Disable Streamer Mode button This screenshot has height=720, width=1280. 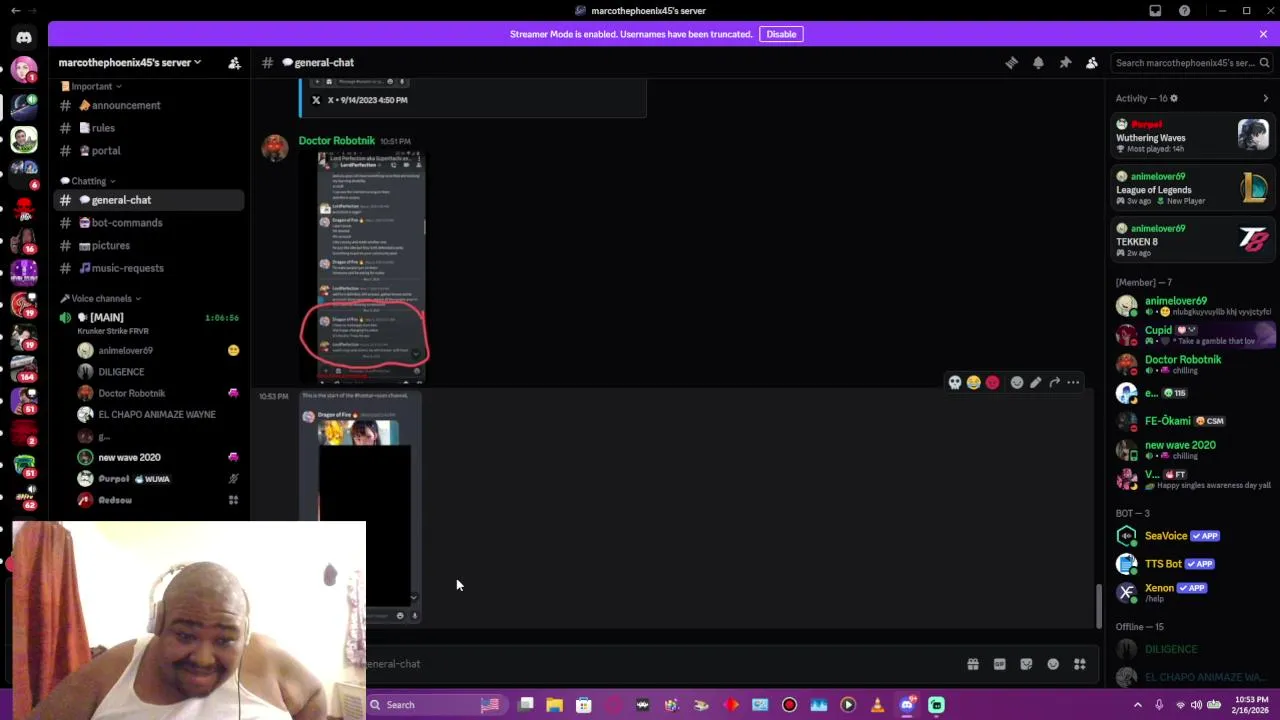tap(781, 34)
